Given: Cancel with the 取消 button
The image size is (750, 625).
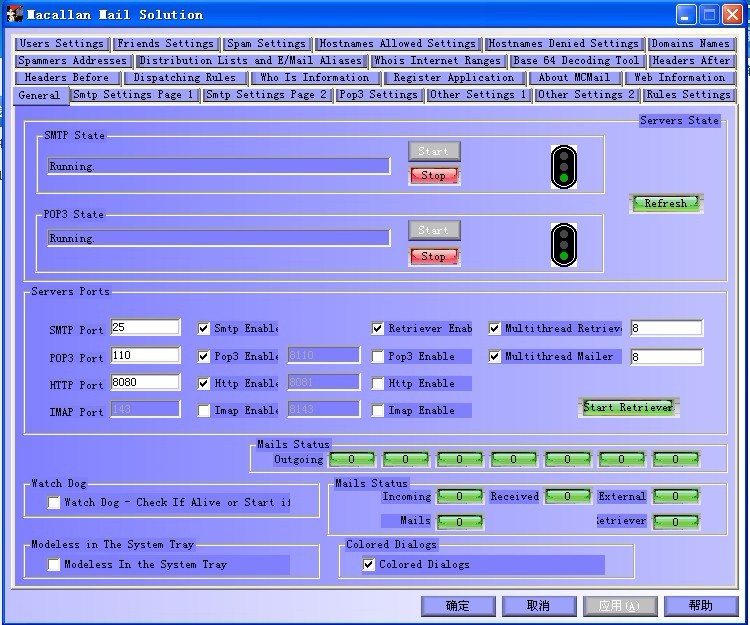Looking at the screenshot, I should point(539,606).
